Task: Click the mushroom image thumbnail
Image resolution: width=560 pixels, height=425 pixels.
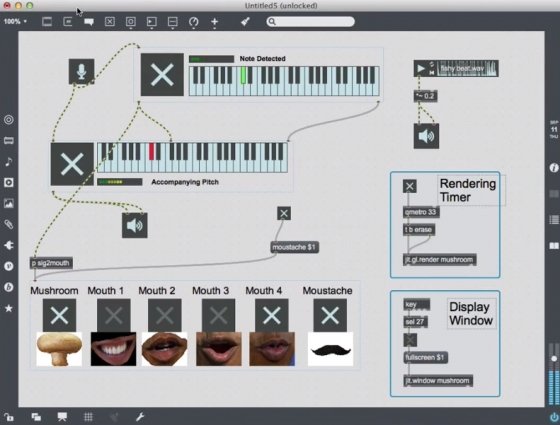Action: [59, 349]
